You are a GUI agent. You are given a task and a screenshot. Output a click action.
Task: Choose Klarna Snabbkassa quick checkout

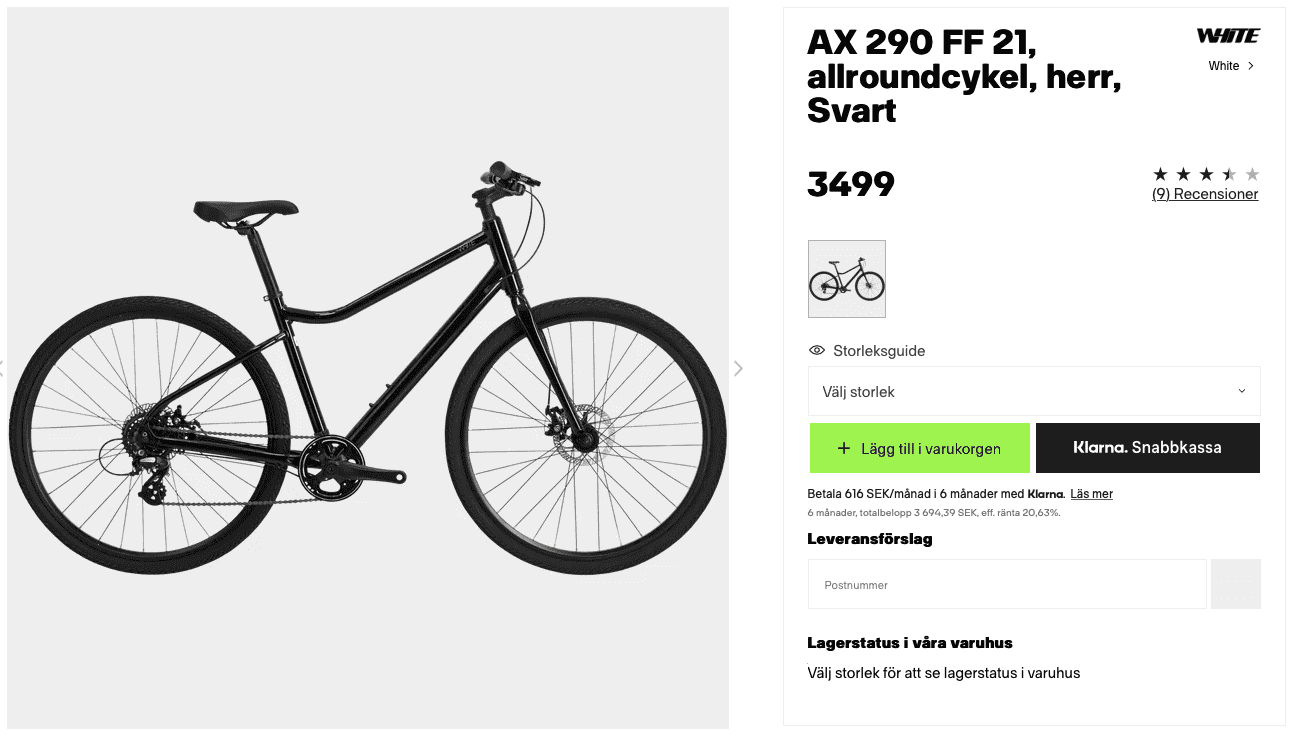tap(1147, 448)
